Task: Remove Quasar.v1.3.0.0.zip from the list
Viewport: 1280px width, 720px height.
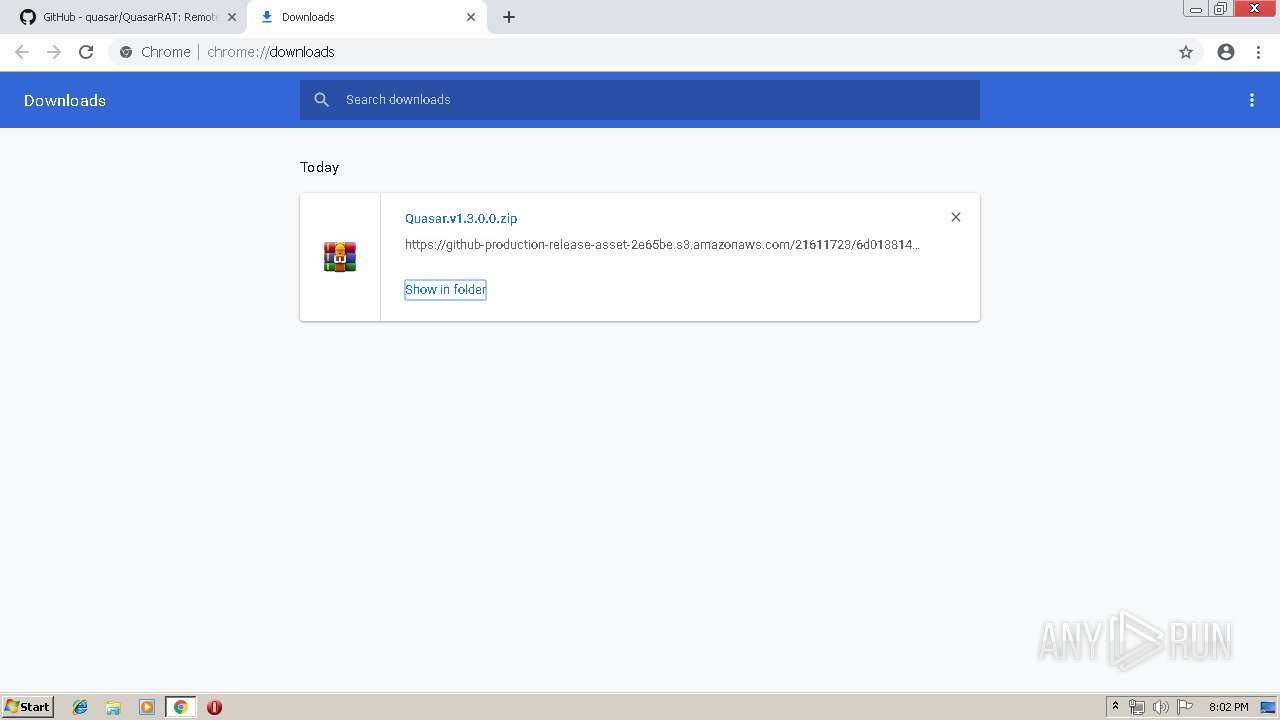Action: pyautogui.click(x=956, y=217)
